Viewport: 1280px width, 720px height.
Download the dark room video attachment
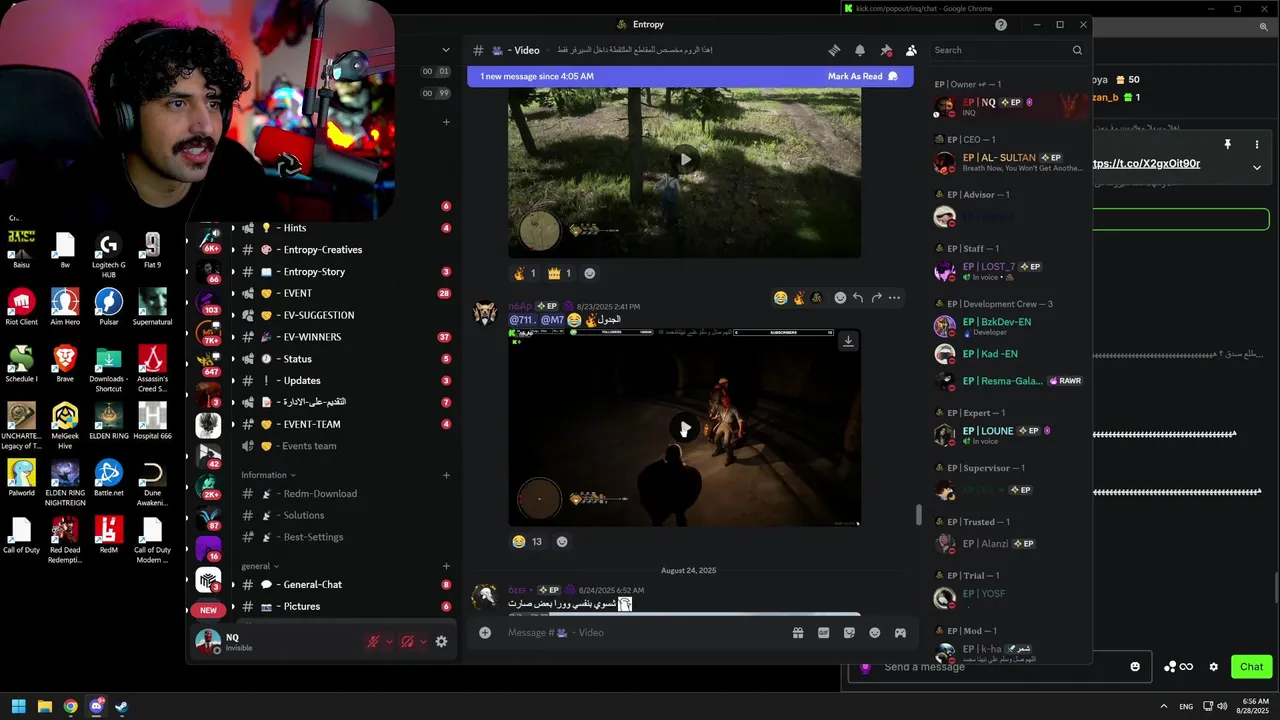848,341
